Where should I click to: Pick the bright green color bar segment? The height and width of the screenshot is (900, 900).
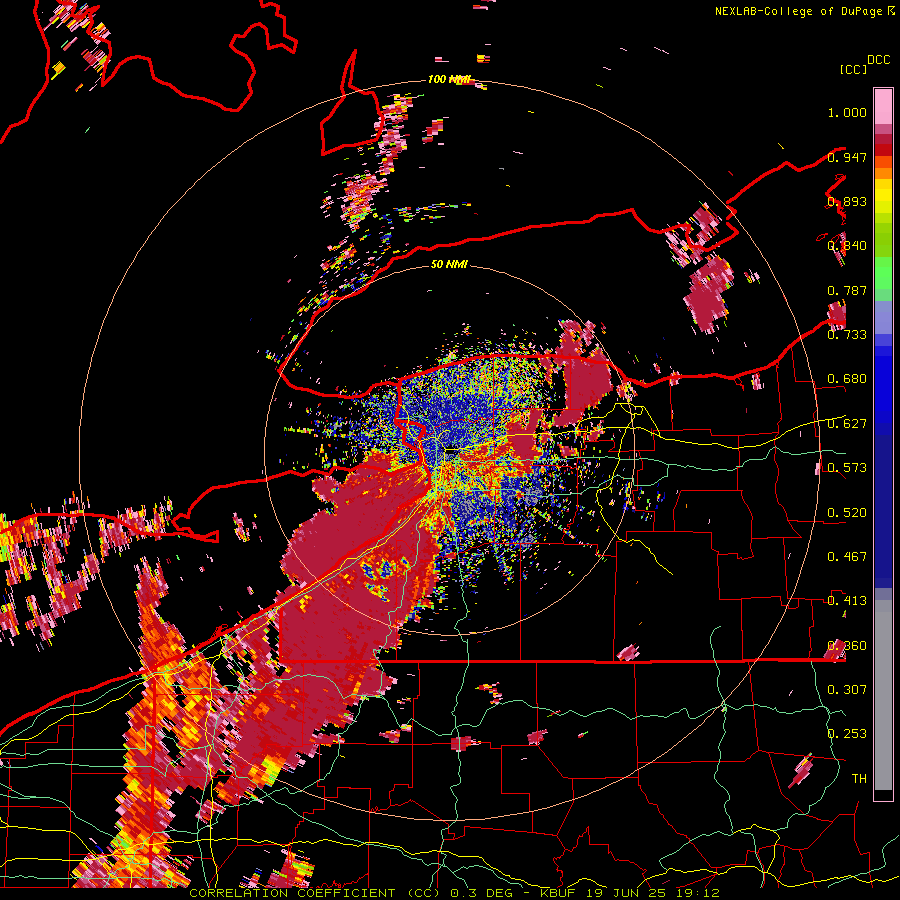pyautogui.click(x=883, y=273)
